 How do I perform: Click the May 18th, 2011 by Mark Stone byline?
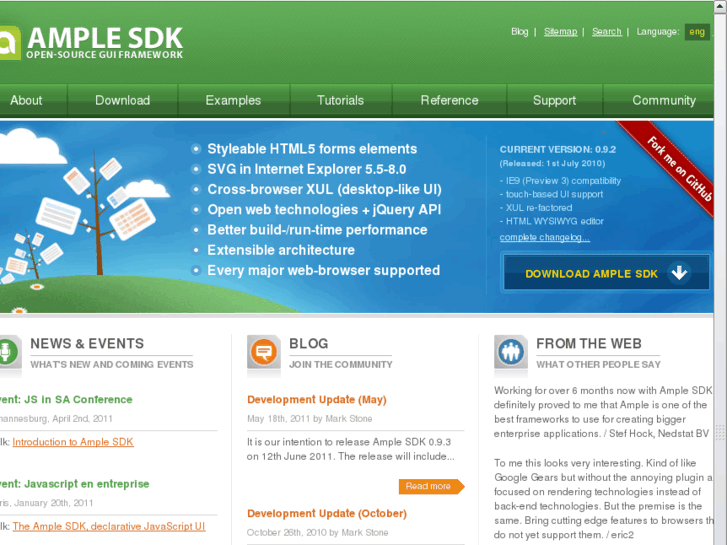tap(310, 419)
